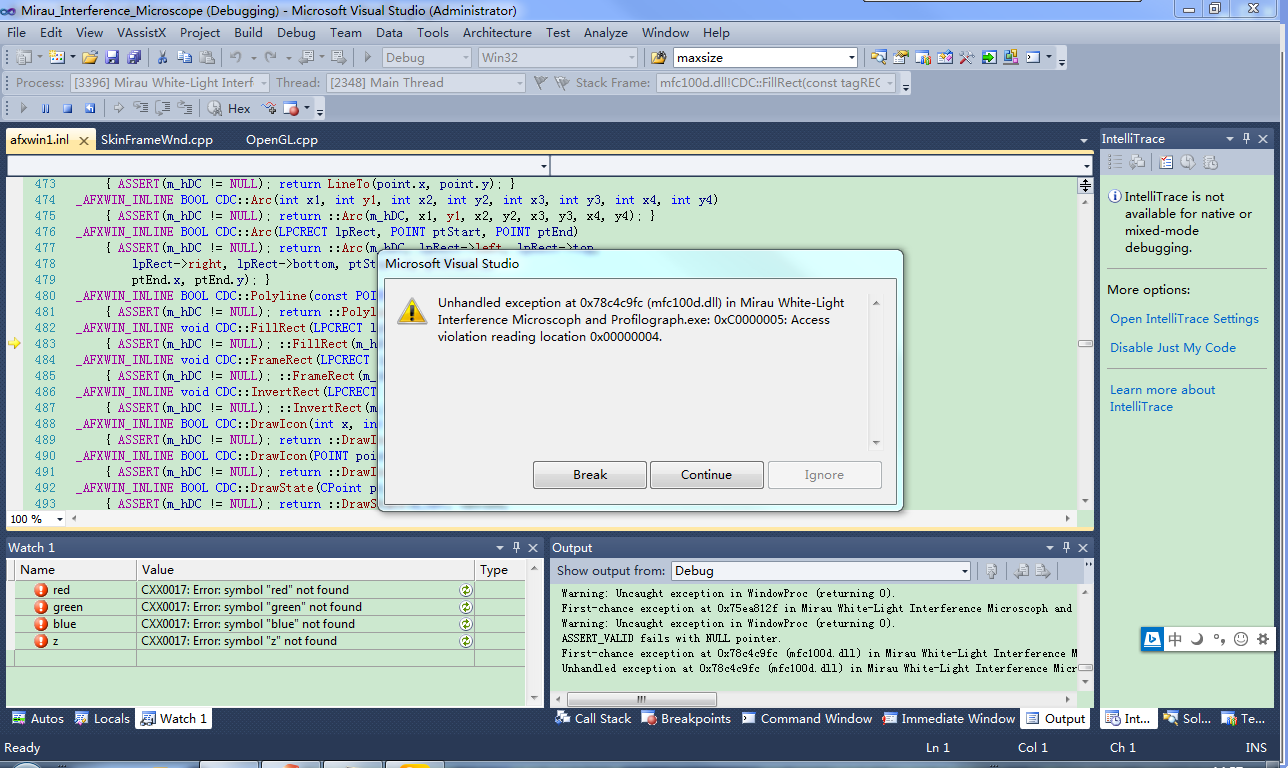Click the Restart debugging icon

point(90,108)
